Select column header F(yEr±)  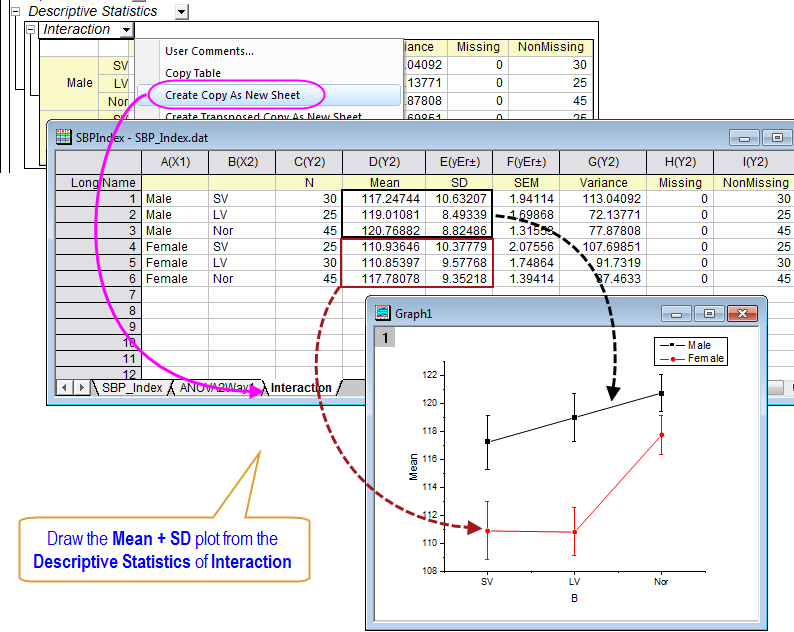tap(526, 162)
